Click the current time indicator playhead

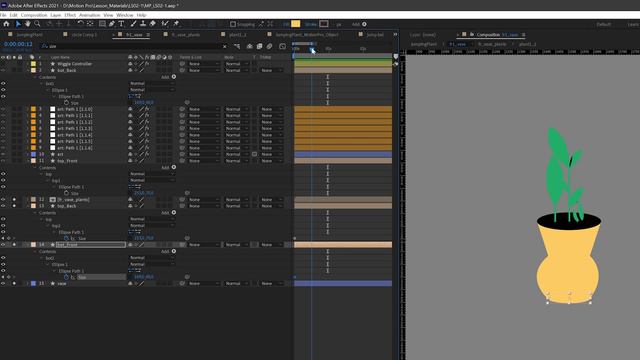tap(311, 50)
